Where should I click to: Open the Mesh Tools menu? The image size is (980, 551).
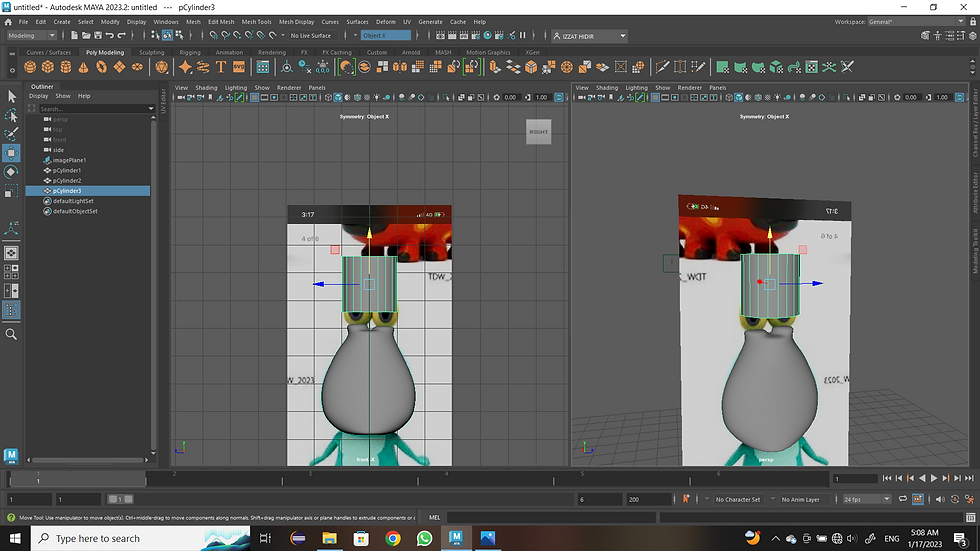click(256, 22)
